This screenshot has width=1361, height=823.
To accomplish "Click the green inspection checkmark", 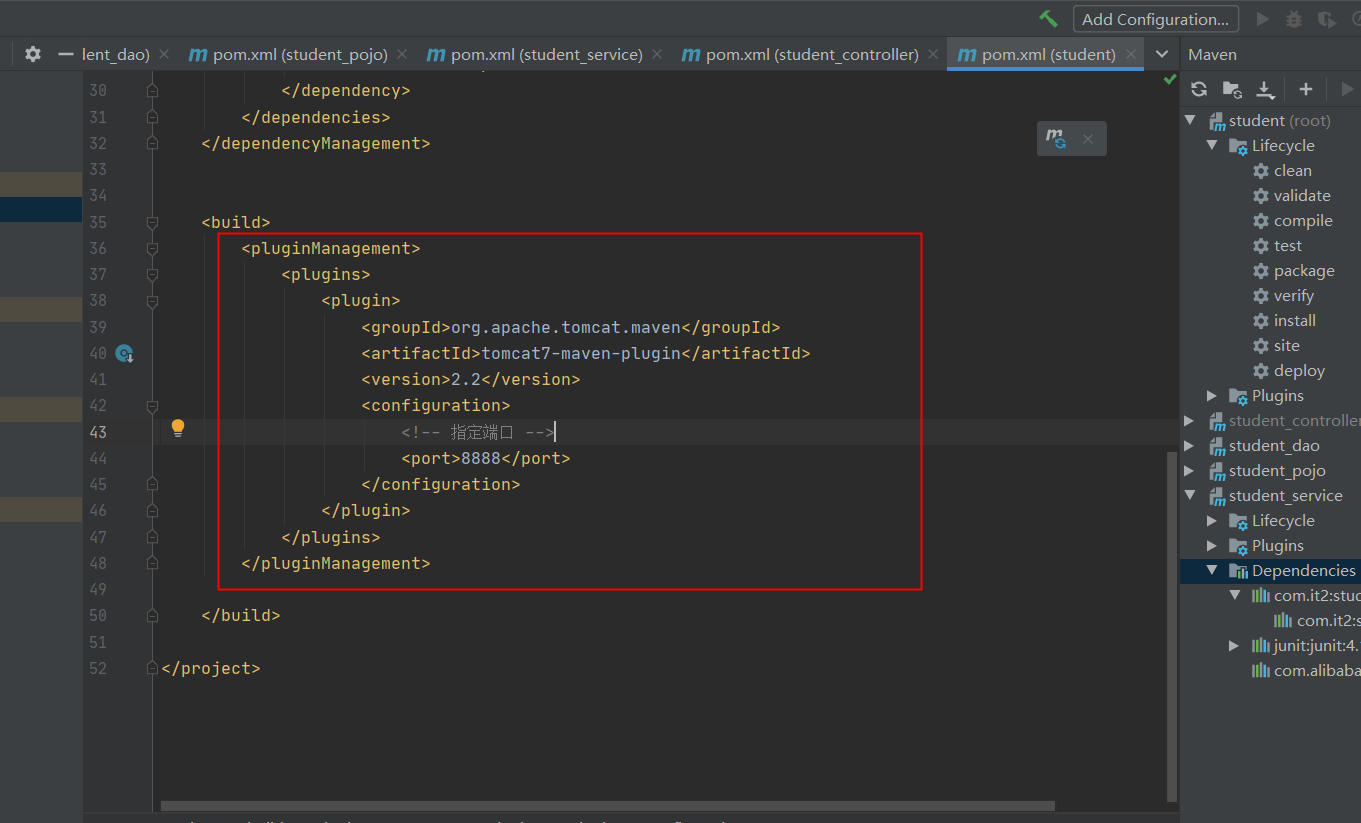I will click(x=1169, y=79).
